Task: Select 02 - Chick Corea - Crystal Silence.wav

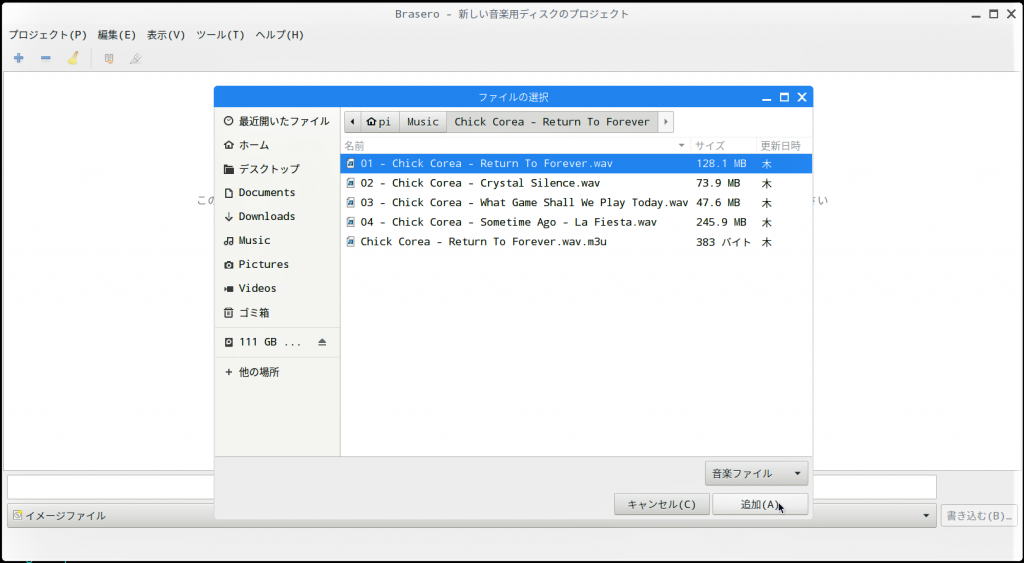Action: point(576,183)
